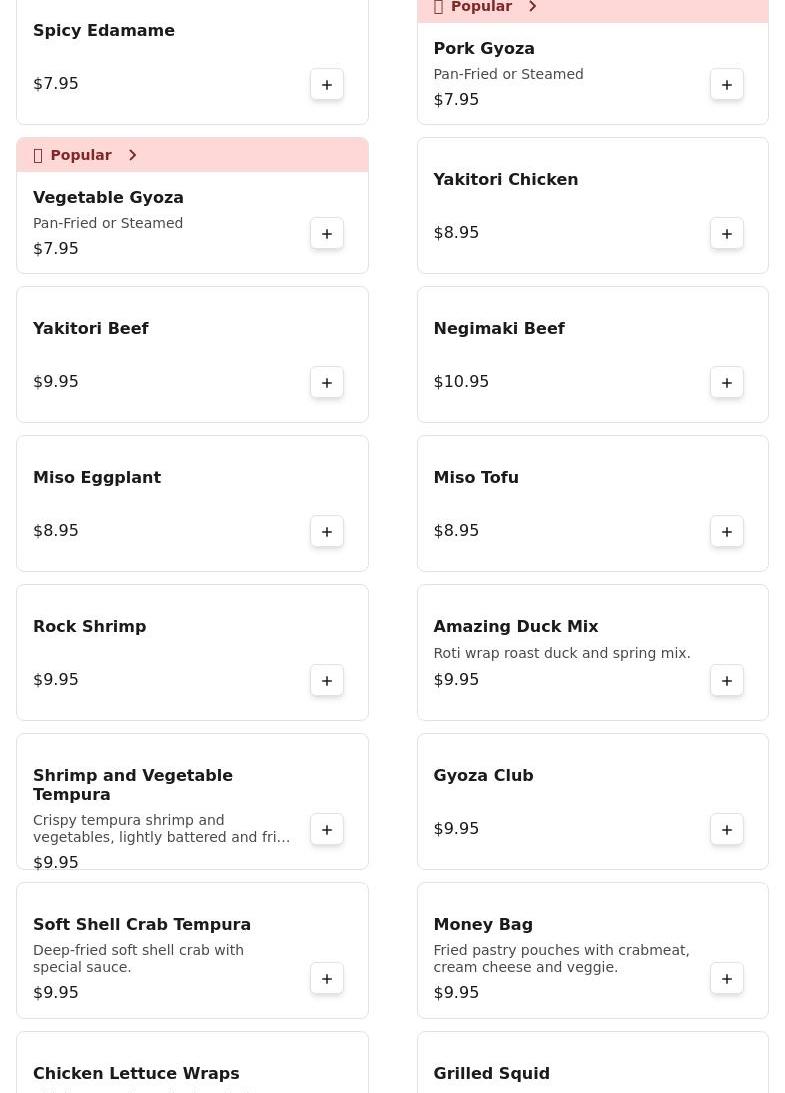The width and height of the screenshot is (785, 1093).
Task: View Amazing Duck Mix item details
Action: [x=593, y=652]
